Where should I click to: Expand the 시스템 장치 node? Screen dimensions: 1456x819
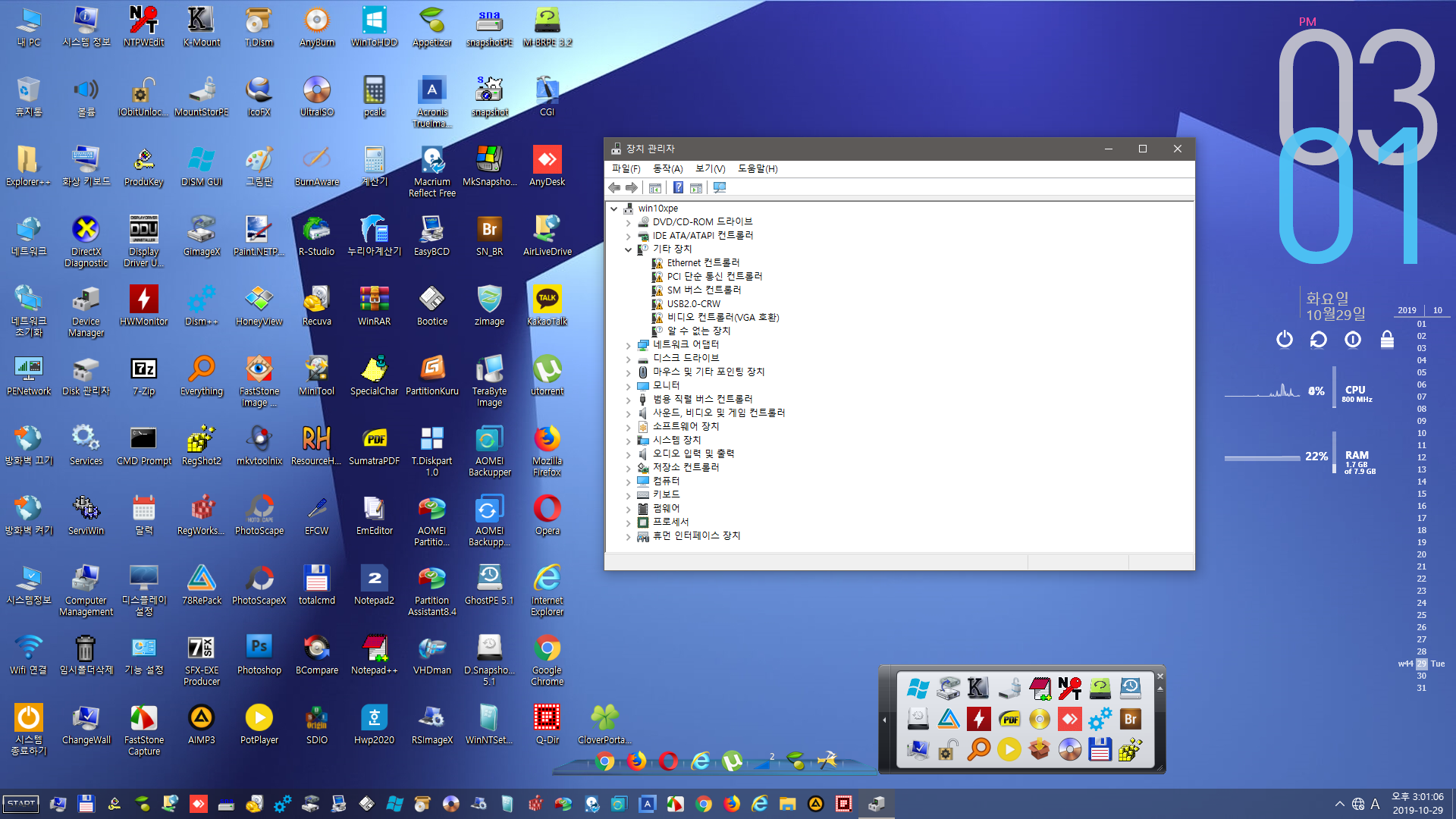click(628, 441)
